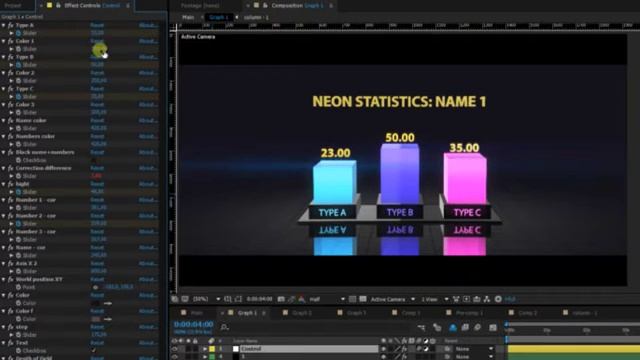The height and width of the screenshot is (360, 640).
Task: Open the Color F effect color swatch
Action: point(96,319)
